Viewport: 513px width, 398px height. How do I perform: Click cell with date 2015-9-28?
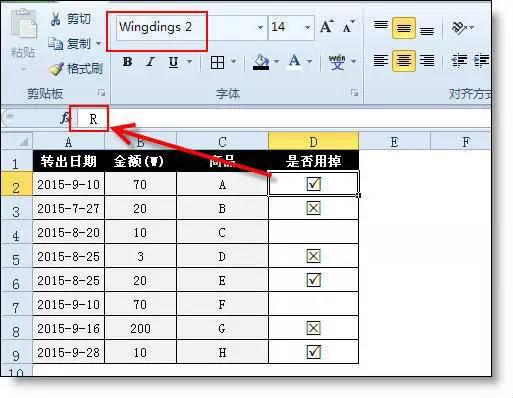[x=69, y=352]
